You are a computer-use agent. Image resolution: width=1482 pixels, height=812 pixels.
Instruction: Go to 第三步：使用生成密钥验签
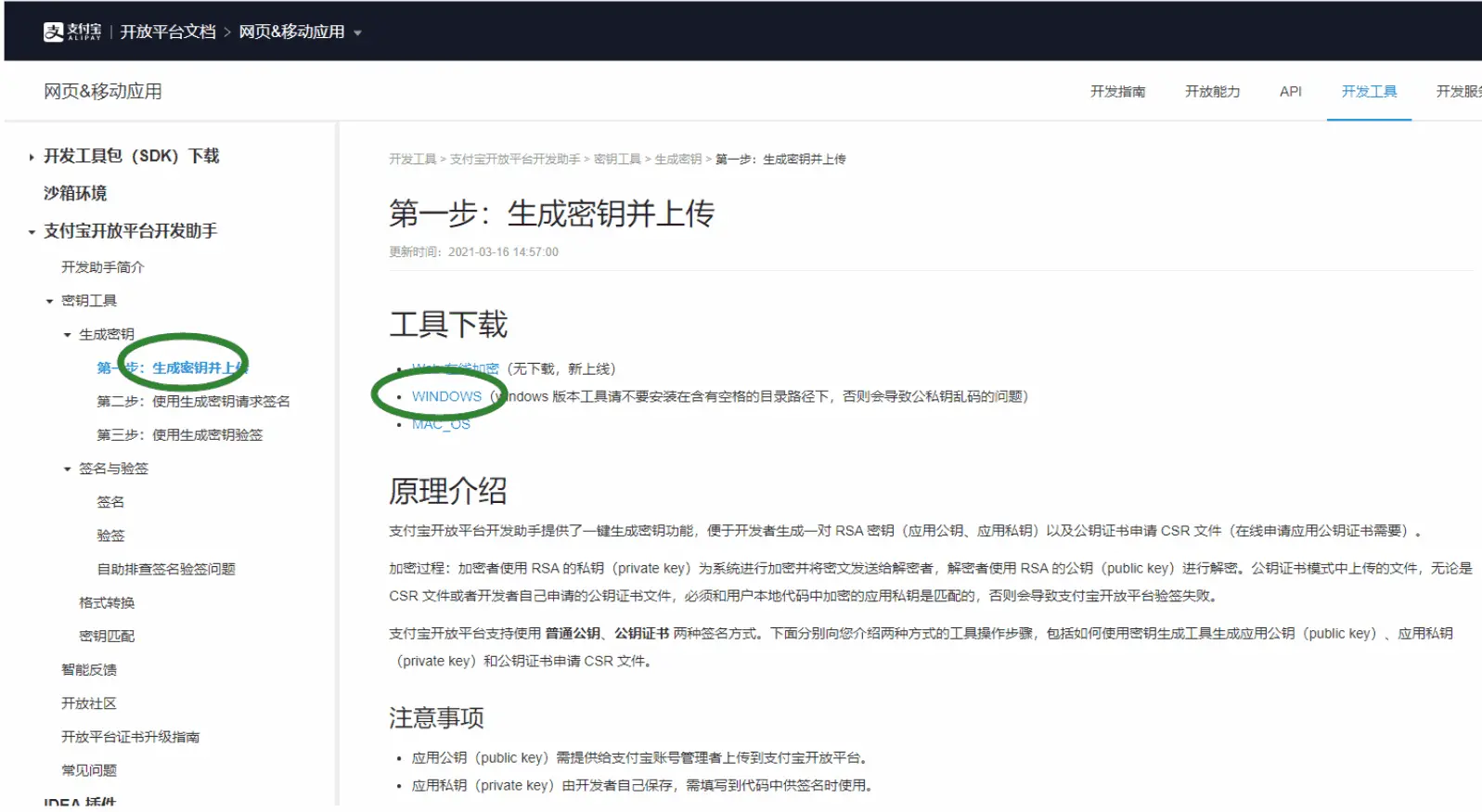179,435
